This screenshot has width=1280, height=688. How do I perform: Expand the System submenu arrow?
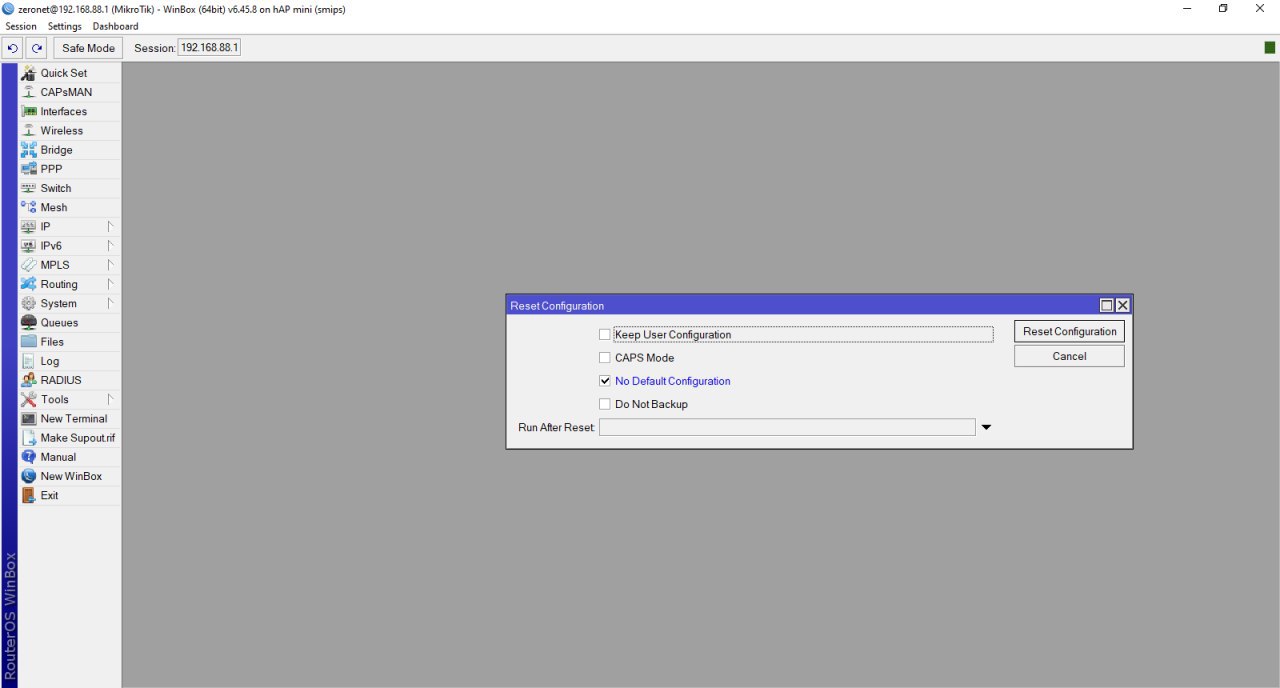tap(111, 303)
